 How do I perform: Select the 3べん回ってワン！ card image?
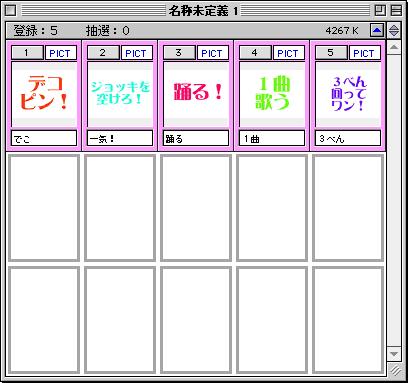(348, 94)
